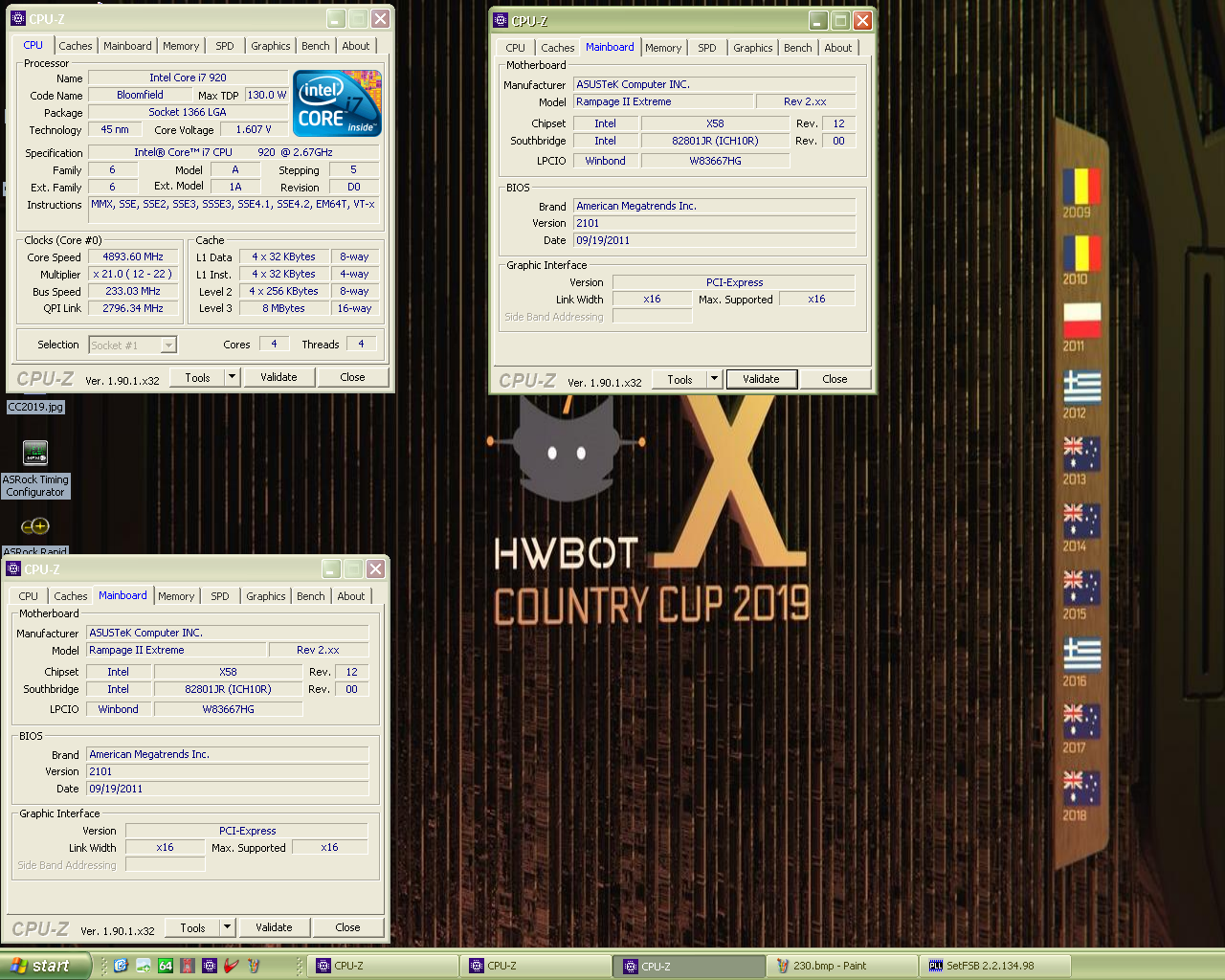
Task: Click the 2009 flag in the Country Cup sidebar
Action: tap(1081, 186)
